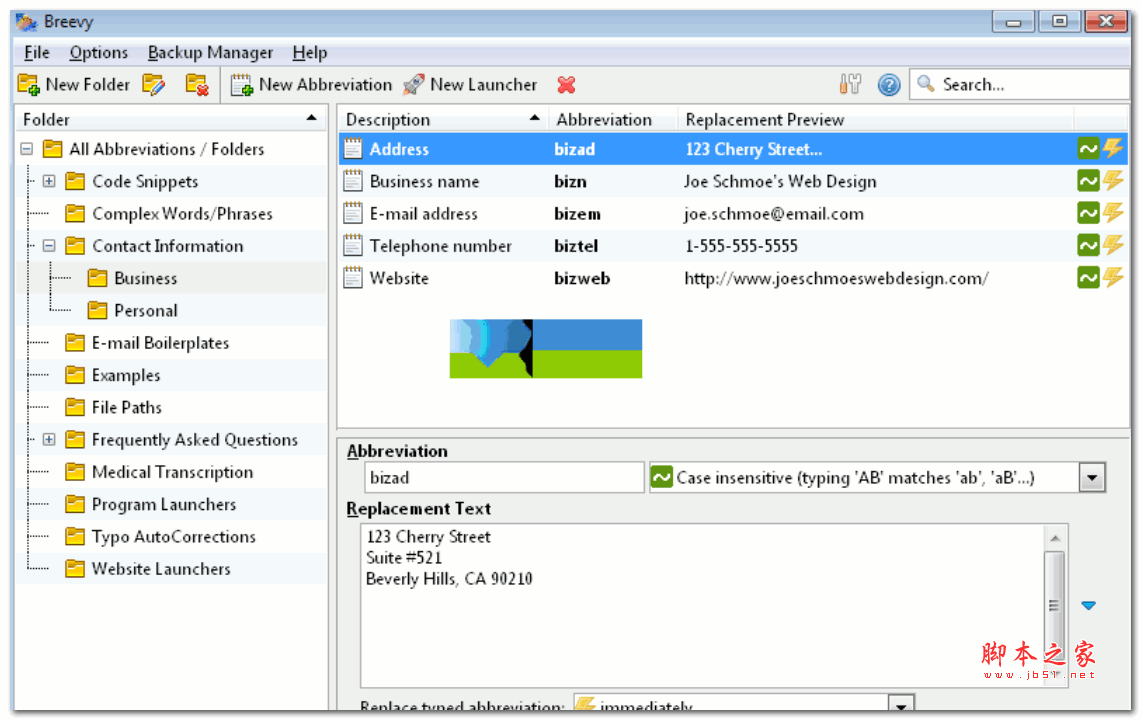The image size is (1142, 721).
Task: Select the Website Launchers folder
Action: coord(161,569)
